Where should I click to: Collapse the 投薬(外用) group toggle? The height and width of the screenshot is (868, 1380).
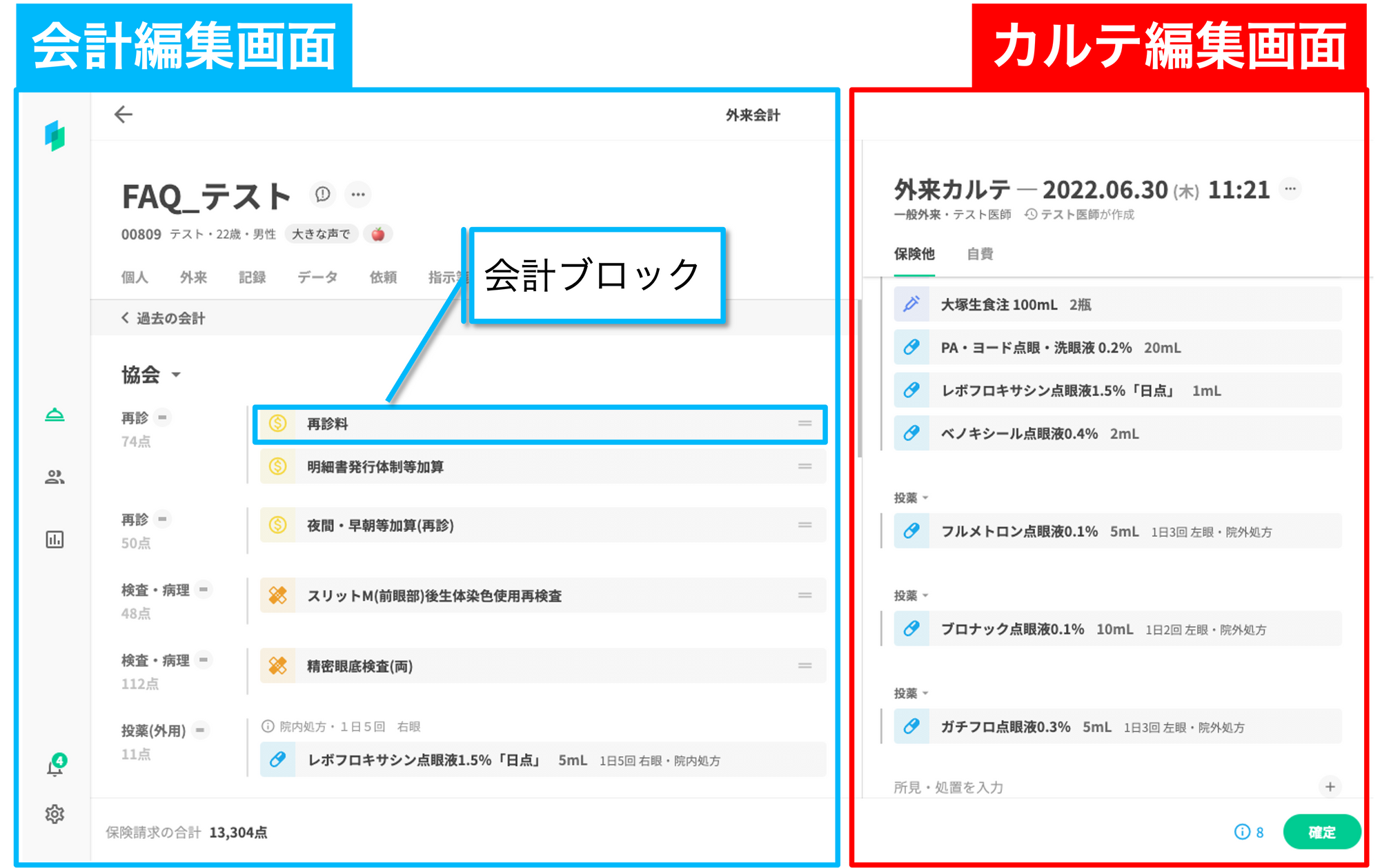point(200,730)
